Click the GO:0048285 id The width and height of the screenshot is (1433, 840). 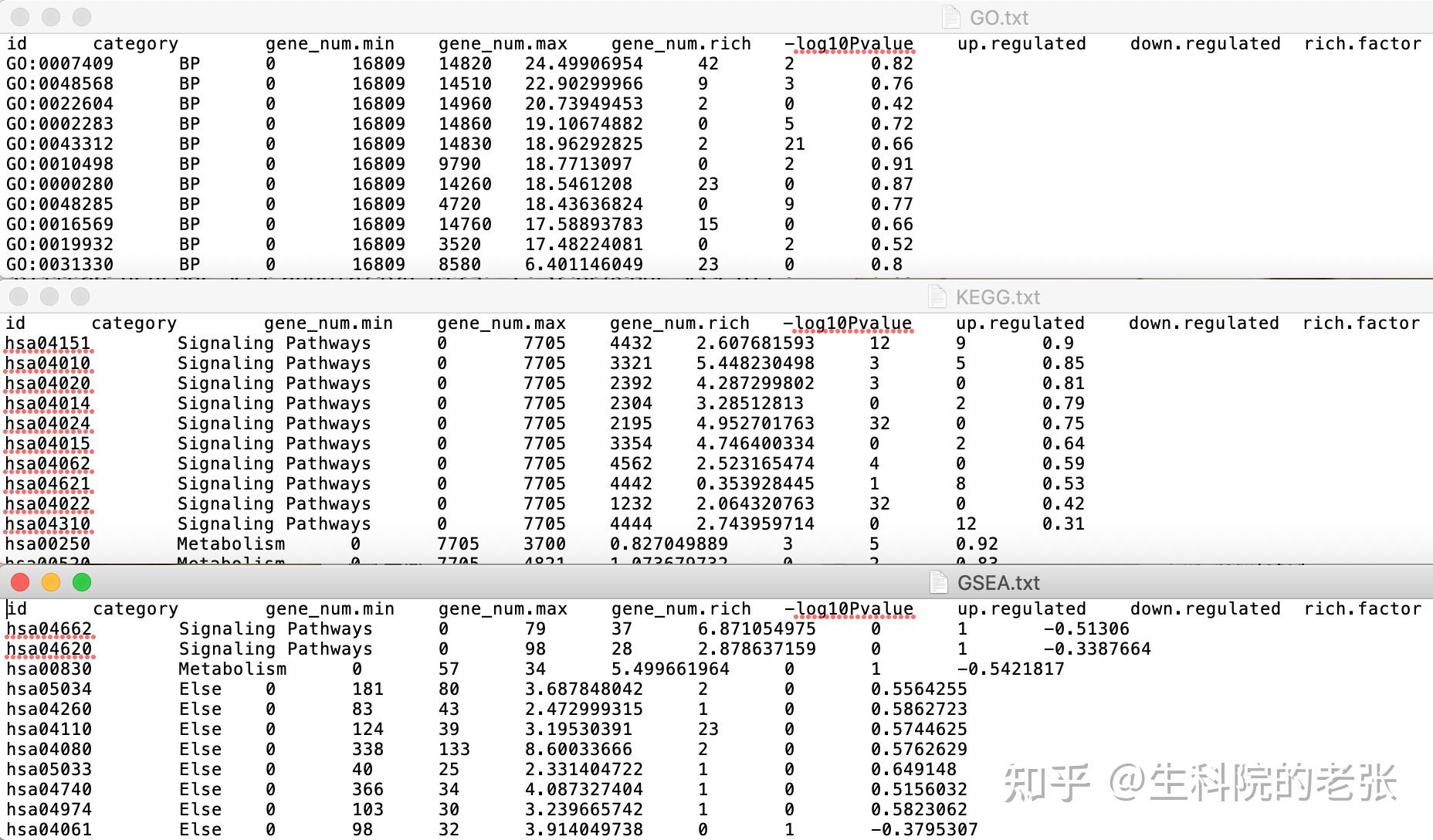tap(59, 204)
